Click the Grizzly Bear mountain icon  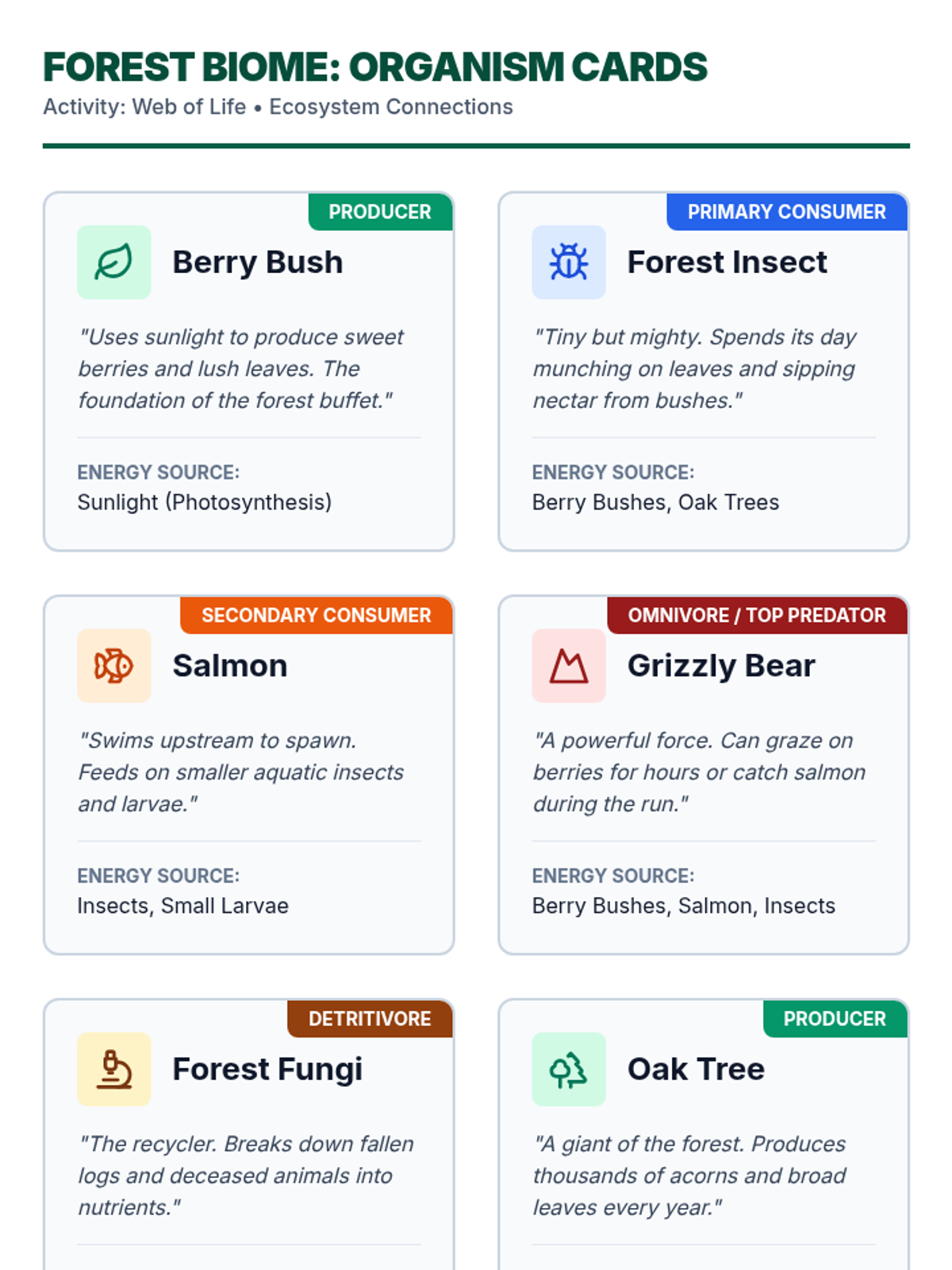(x=568, y=665)
